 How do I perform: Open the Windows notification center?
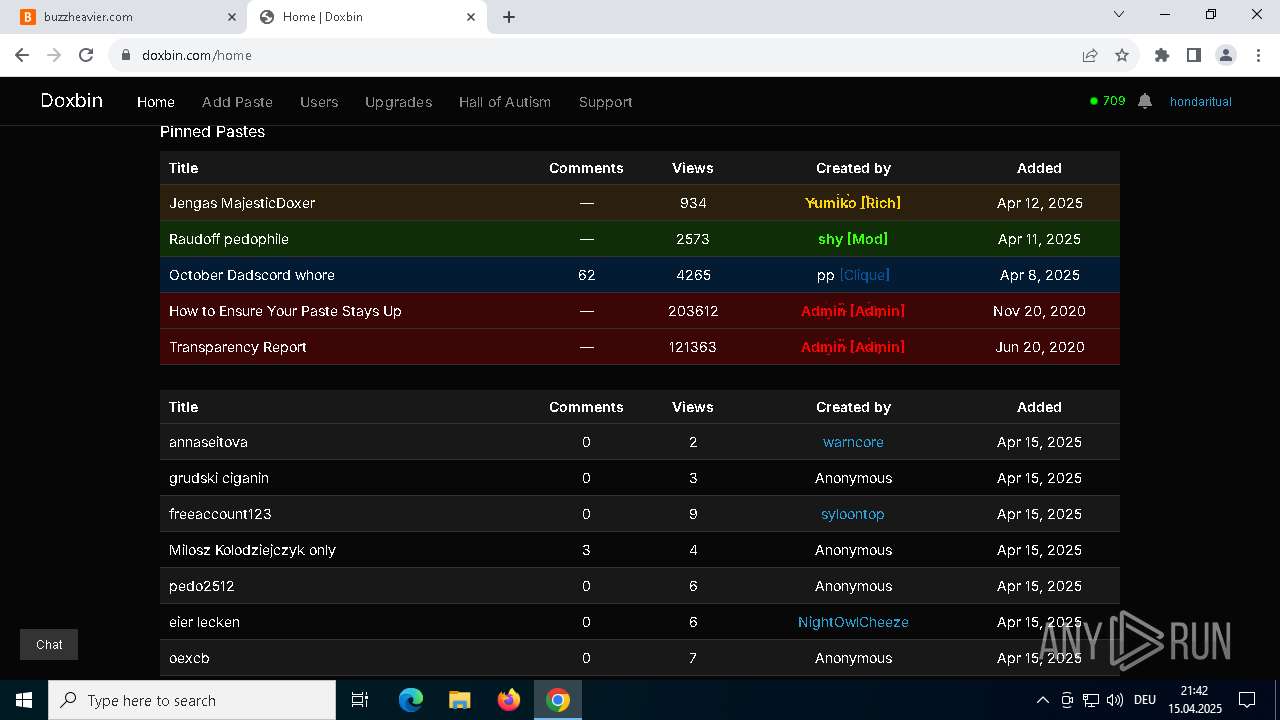[1247, 700]
